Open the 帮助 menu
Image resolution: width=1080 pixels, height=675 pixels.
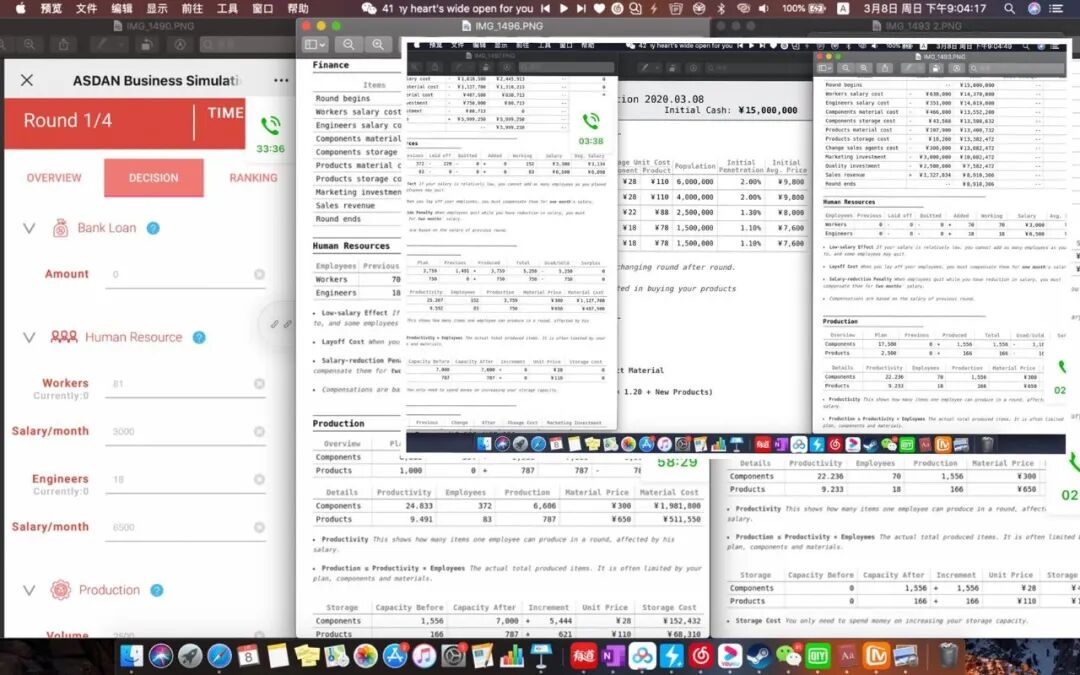click(298, 8)
